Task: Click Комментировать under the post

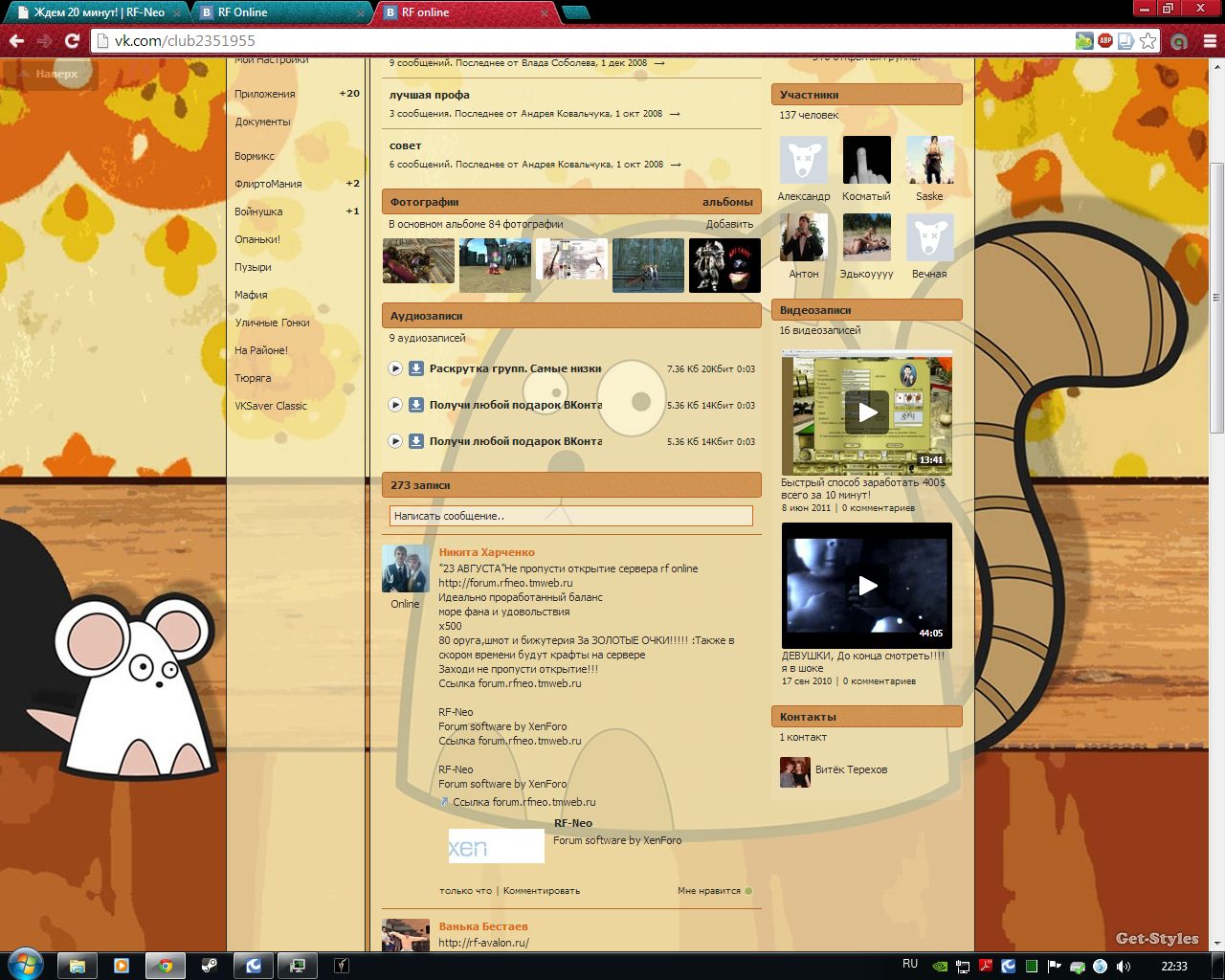Action: coord(542,891)
